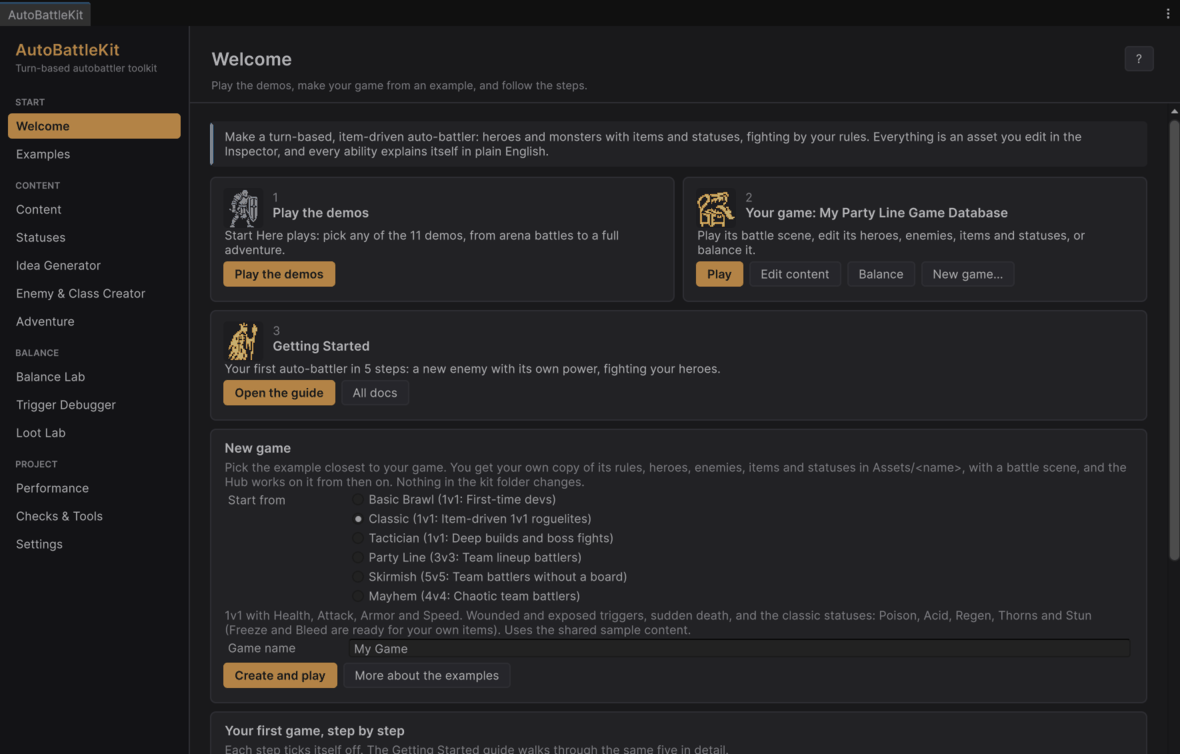Image resolution: width=1180 pixels, height=754 pixels.
Task: Go to Statuses in the sidebar
Action: 94,238
